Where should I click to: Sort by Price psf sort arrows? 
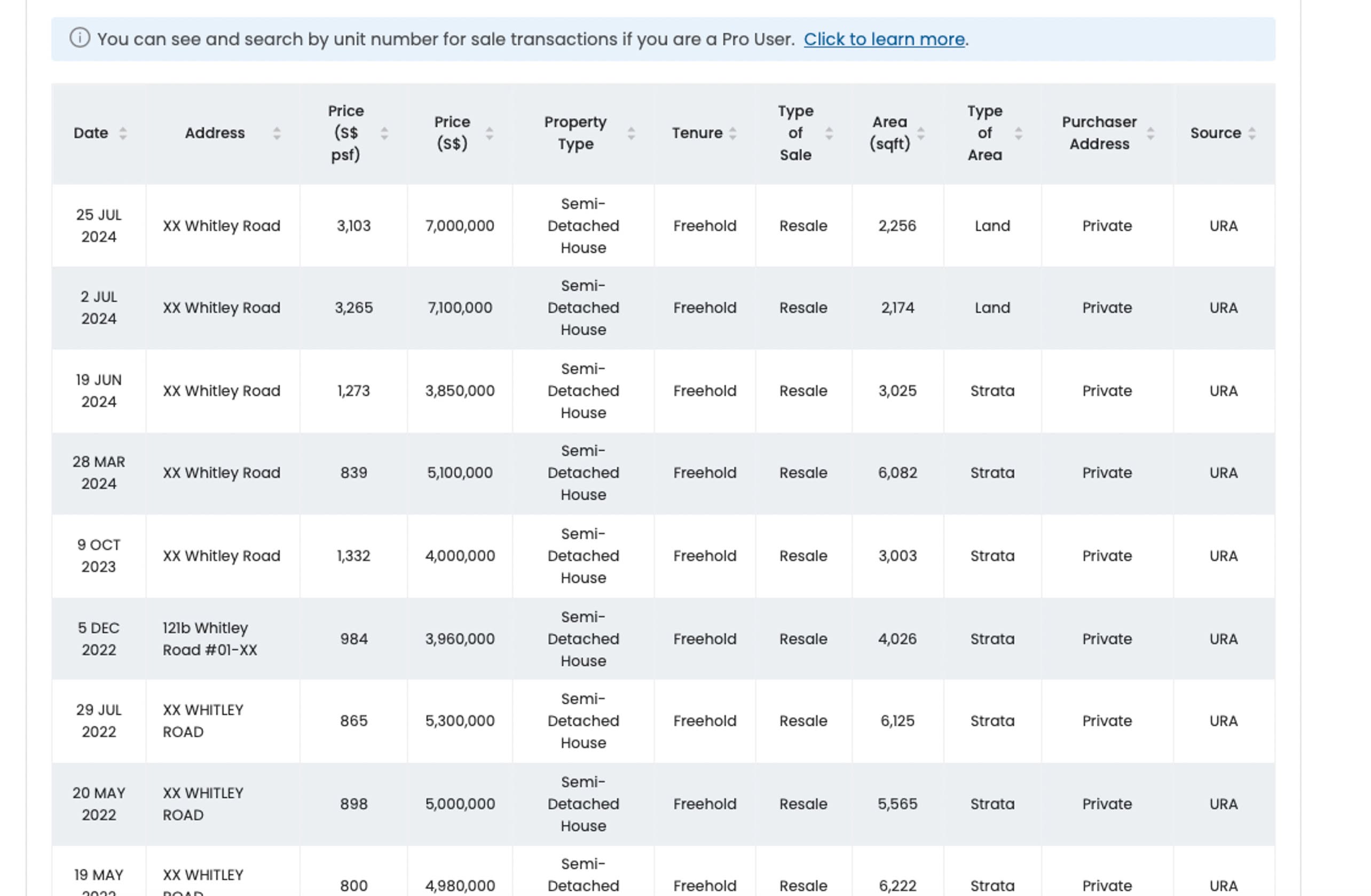click(384, 133)
